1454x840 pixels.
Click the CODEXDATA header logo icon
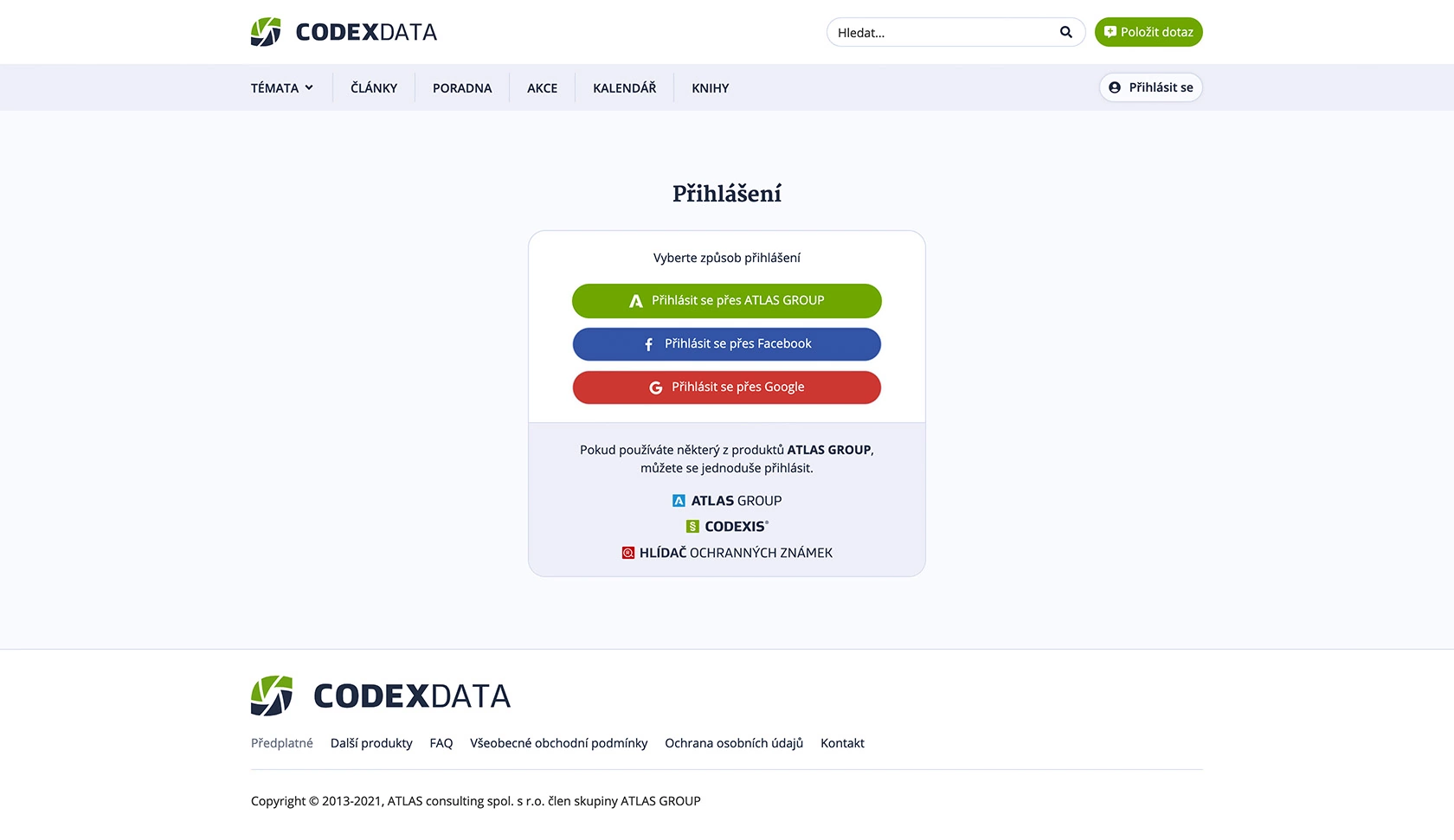point(266,32)
